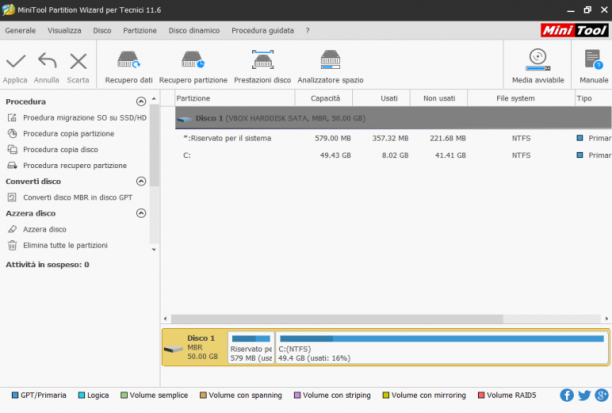The width and height of the screenshot is (612, 413).
Task: Sort by the Tipo column header
Action: (x=593, y=98)
